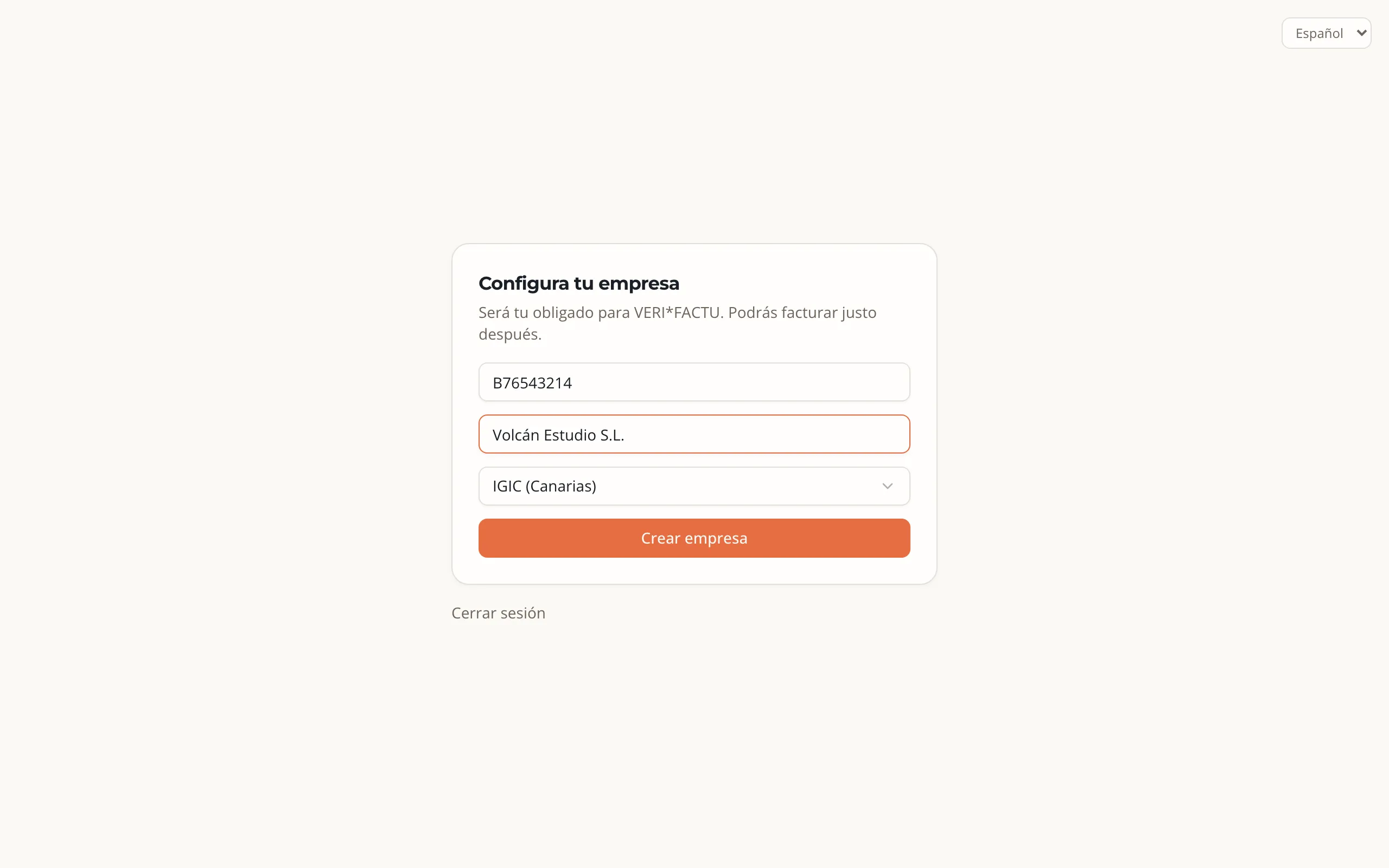Viewport: 1389px width, 868px height.
Task: Place cursor after the NIF number B76543214
Action: (x=574, y=383)
